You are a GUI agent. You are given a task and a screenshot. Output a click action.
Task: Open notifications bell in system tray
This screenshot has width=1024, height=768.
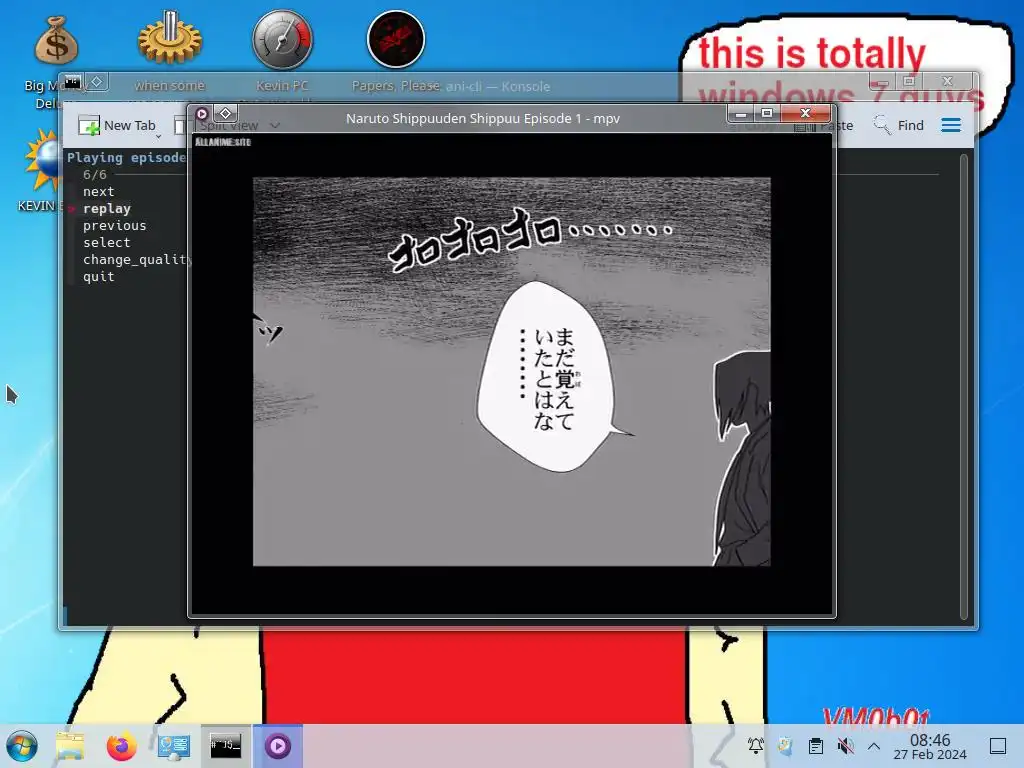click(x=756, y=746)
